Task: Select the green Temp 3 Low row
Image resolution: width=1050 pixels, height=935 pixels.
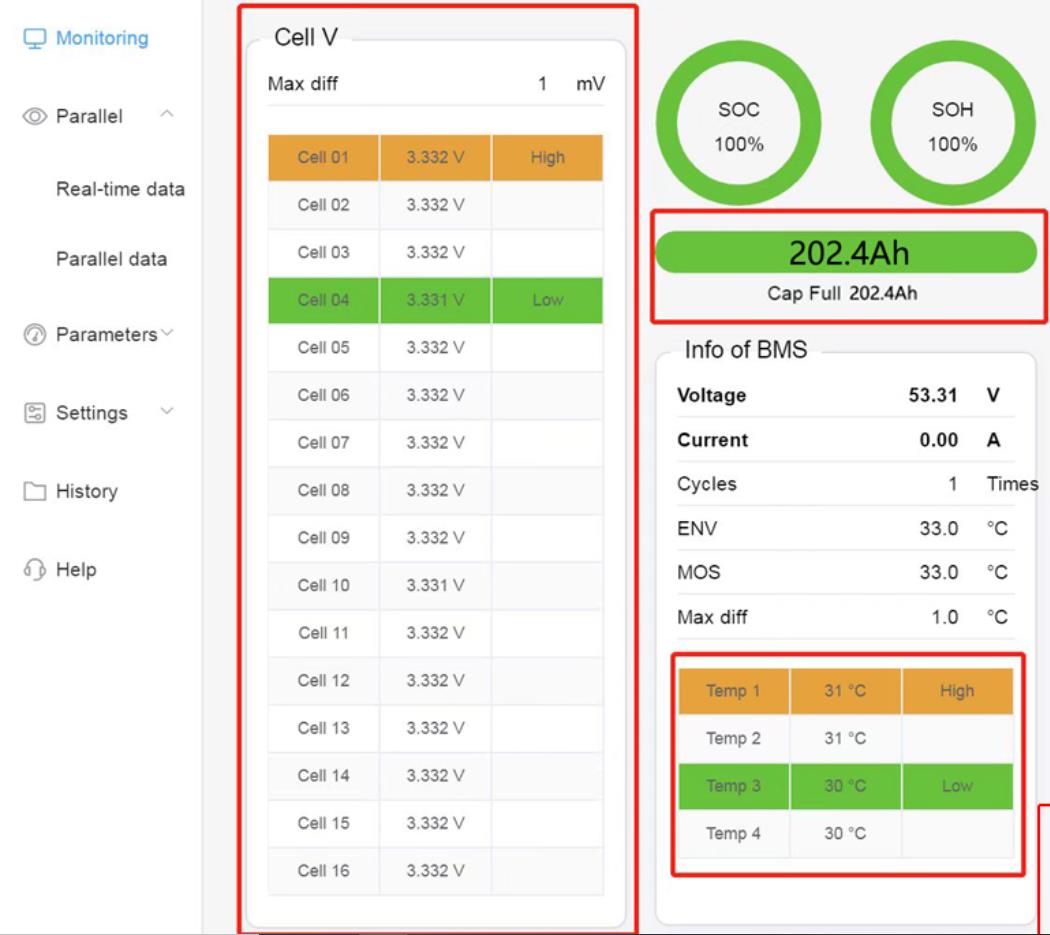Action: coord(845,786)
